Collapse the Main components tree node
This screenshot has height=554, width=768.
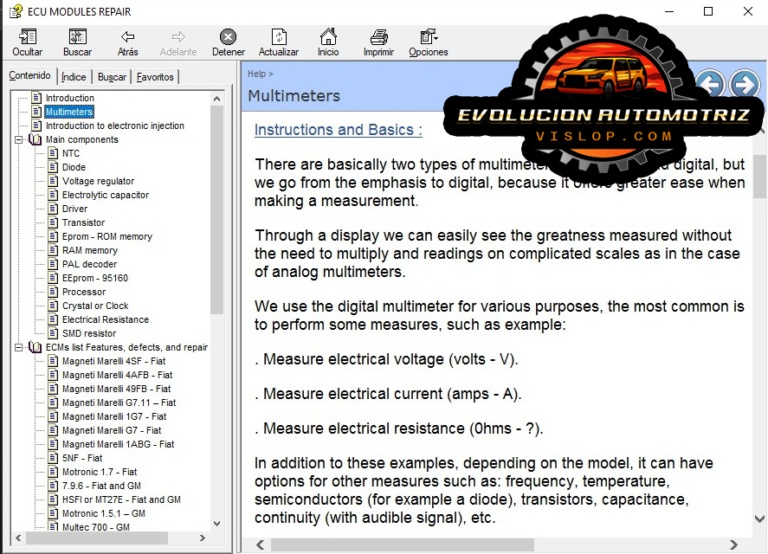point(20,140)
